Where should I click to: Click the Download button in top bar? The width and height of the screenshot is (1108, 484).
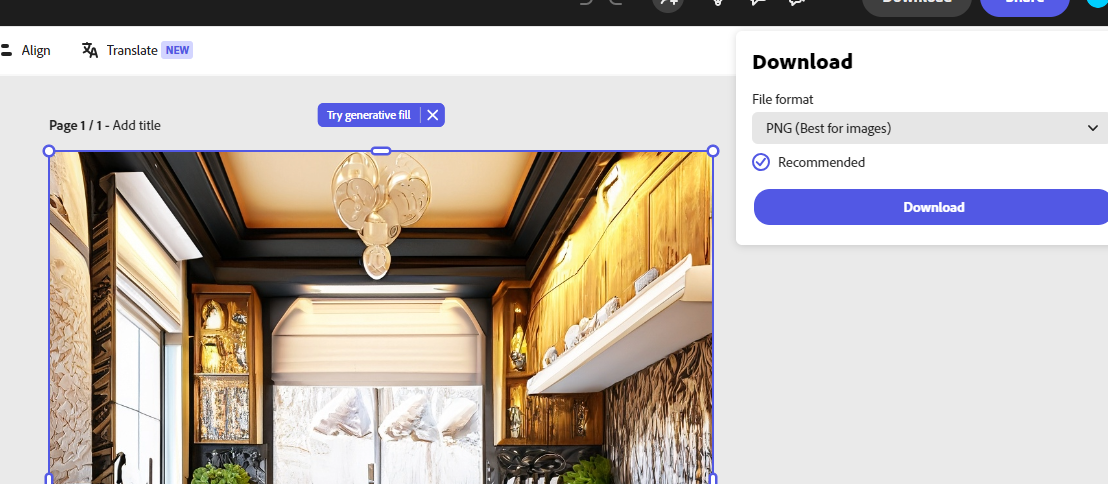[x=917, y=4]
